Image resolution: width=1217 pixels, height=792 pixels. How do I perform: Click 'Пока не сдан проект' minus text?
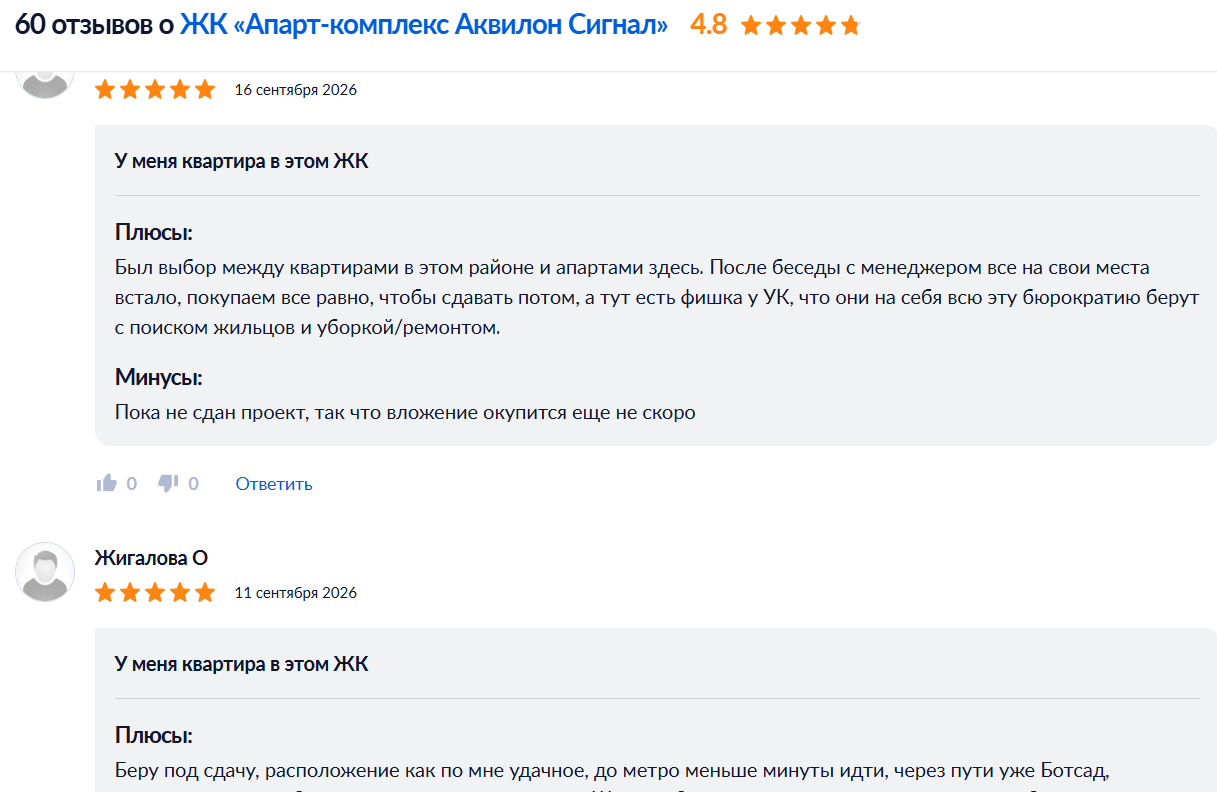[405, 412]
